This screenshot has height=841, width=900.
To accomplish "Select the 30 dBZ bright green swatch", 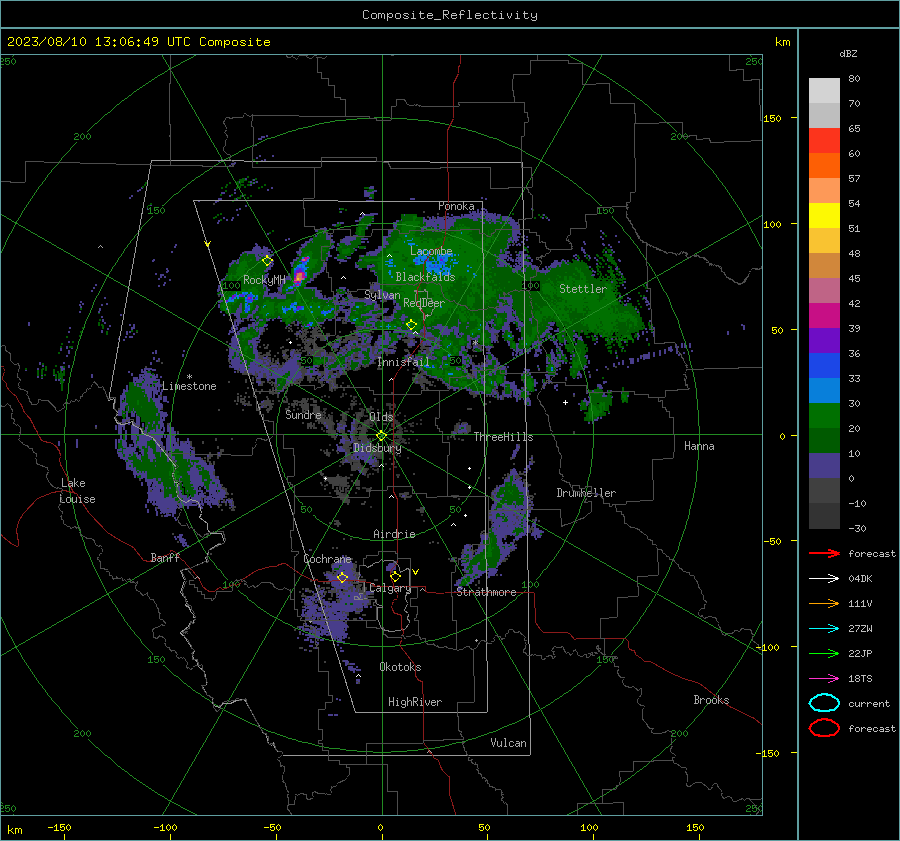I will [824, 416].
